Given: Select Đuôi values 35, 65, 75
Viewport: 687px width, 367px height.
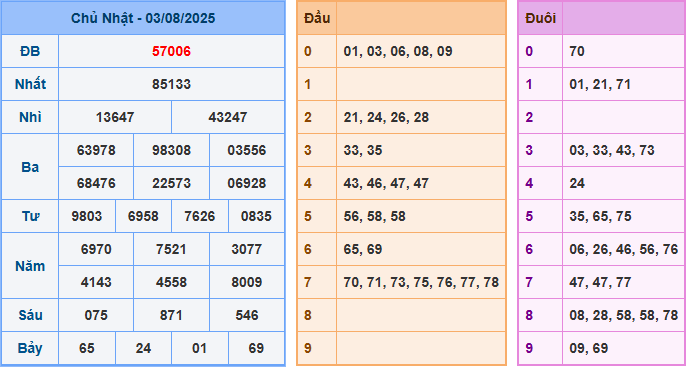Looking at the screenshot, I should coord(600,216).
